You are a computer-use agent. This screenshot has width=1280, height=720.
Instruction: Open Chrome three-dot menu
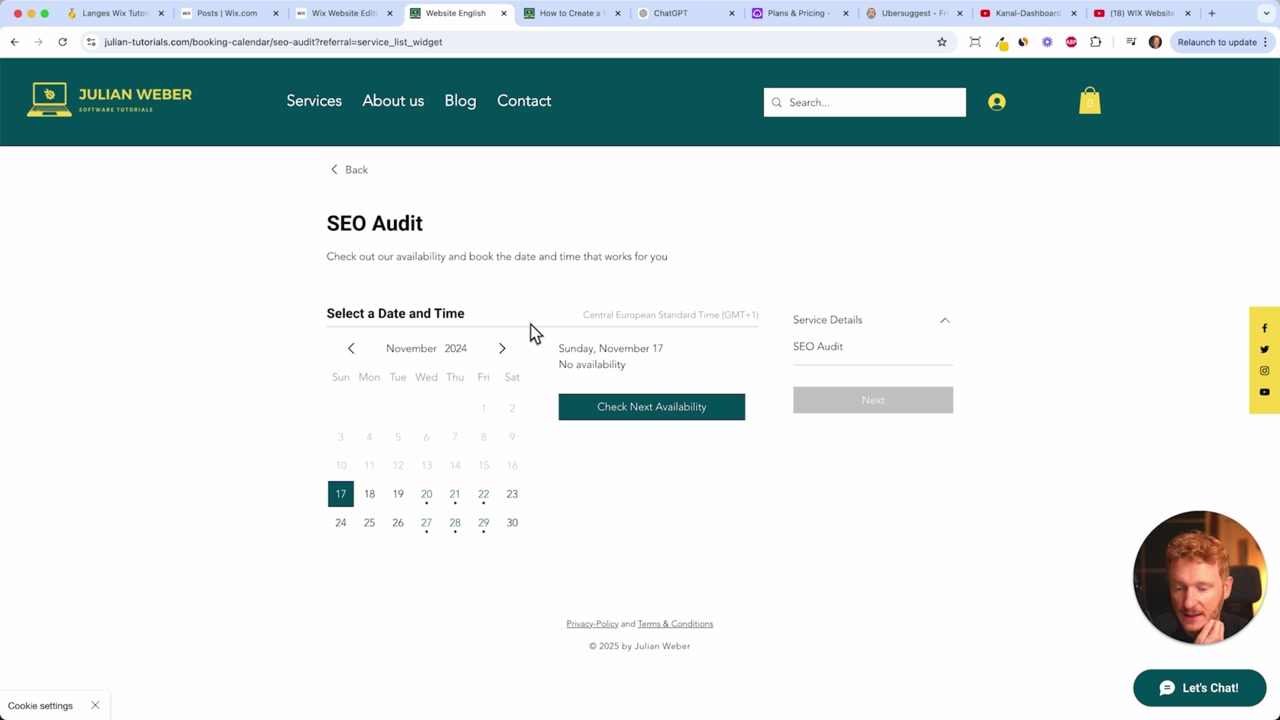point(1267,42)
